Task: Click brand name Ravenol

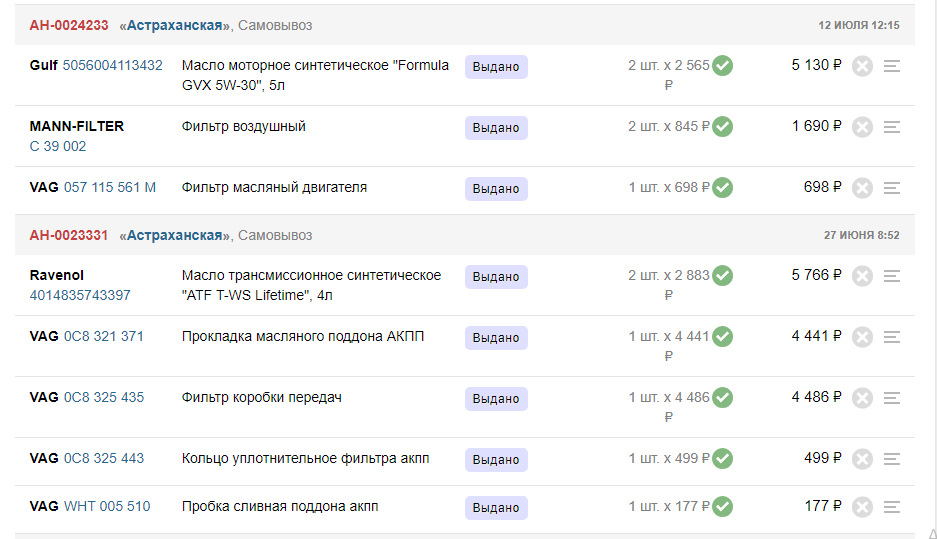Action: [57, 275]
